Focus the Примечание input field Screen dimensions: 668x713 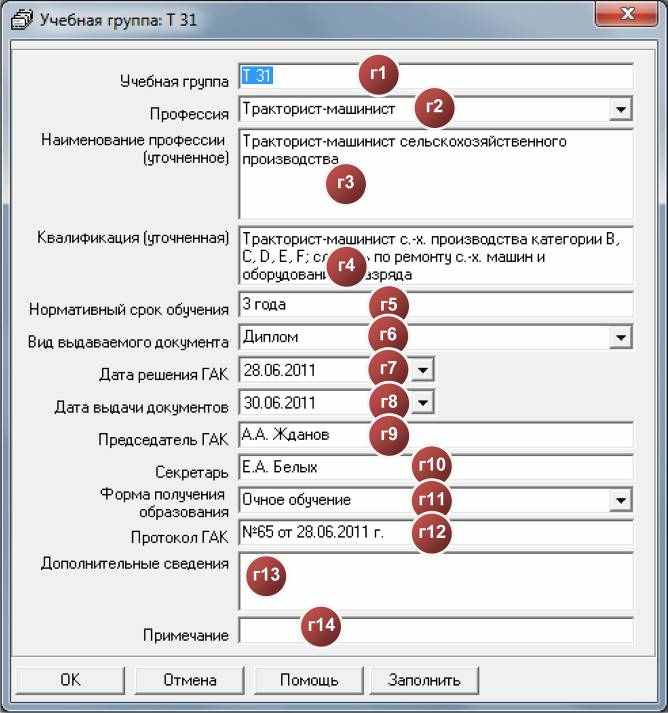(436, 630)
